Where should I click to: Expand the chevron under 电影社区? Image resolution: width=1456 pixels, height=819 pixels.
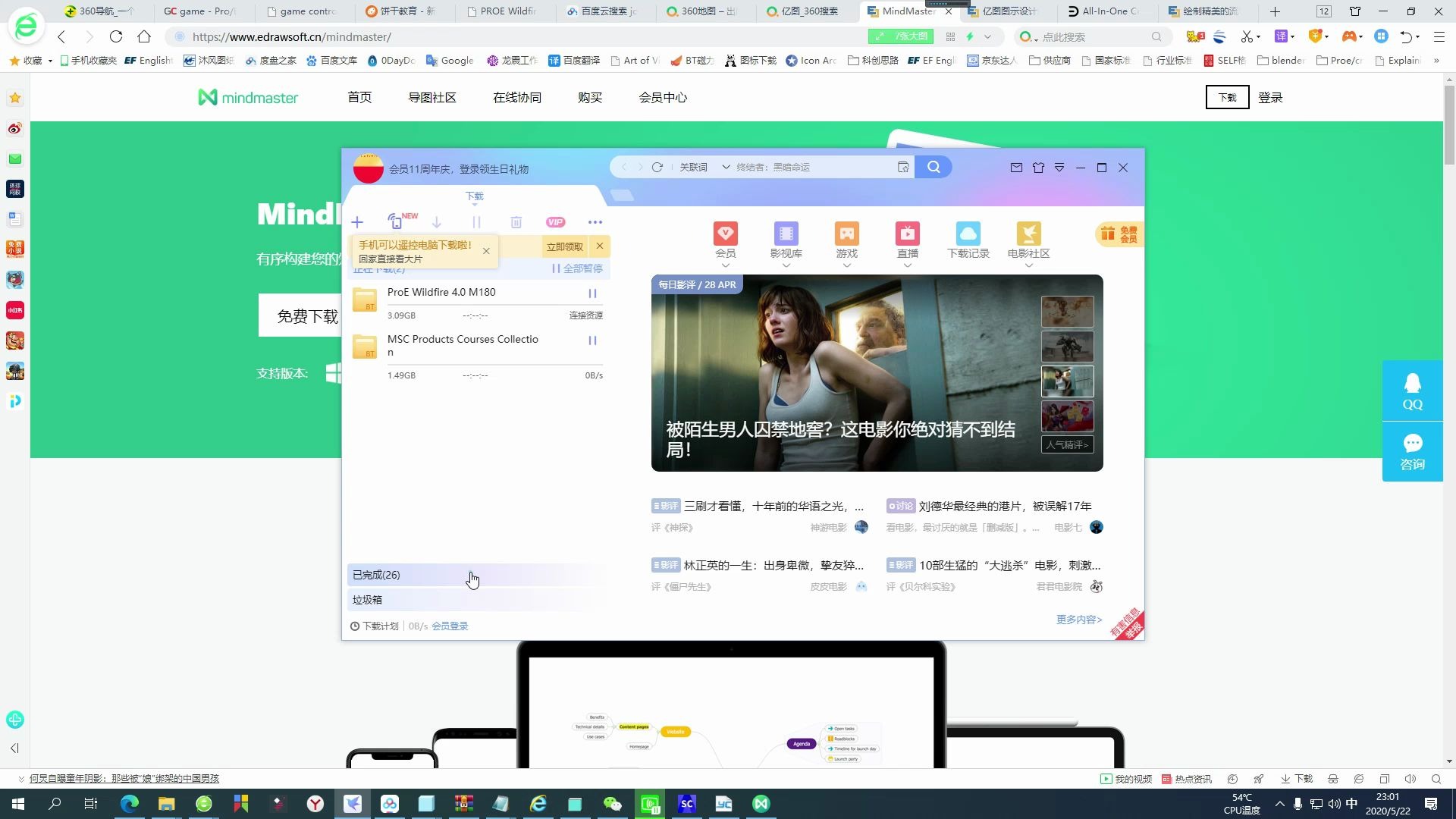pos(1029,265)
